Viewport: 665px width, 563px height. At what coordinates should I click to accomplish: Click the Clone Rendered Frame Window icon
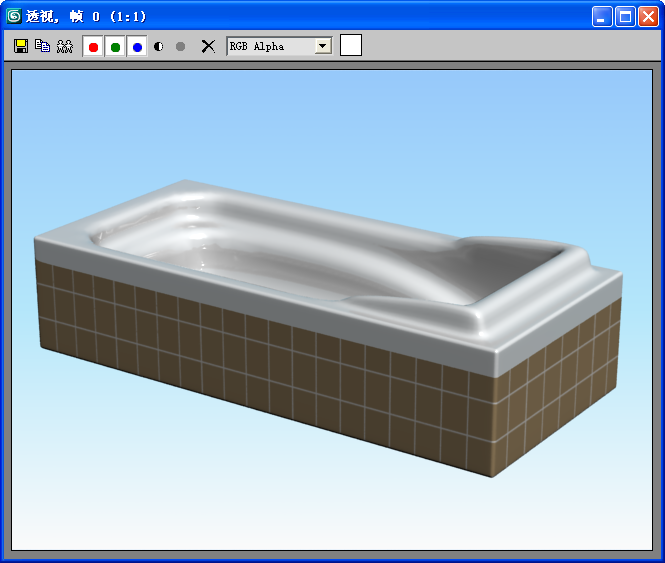point(65,46)
